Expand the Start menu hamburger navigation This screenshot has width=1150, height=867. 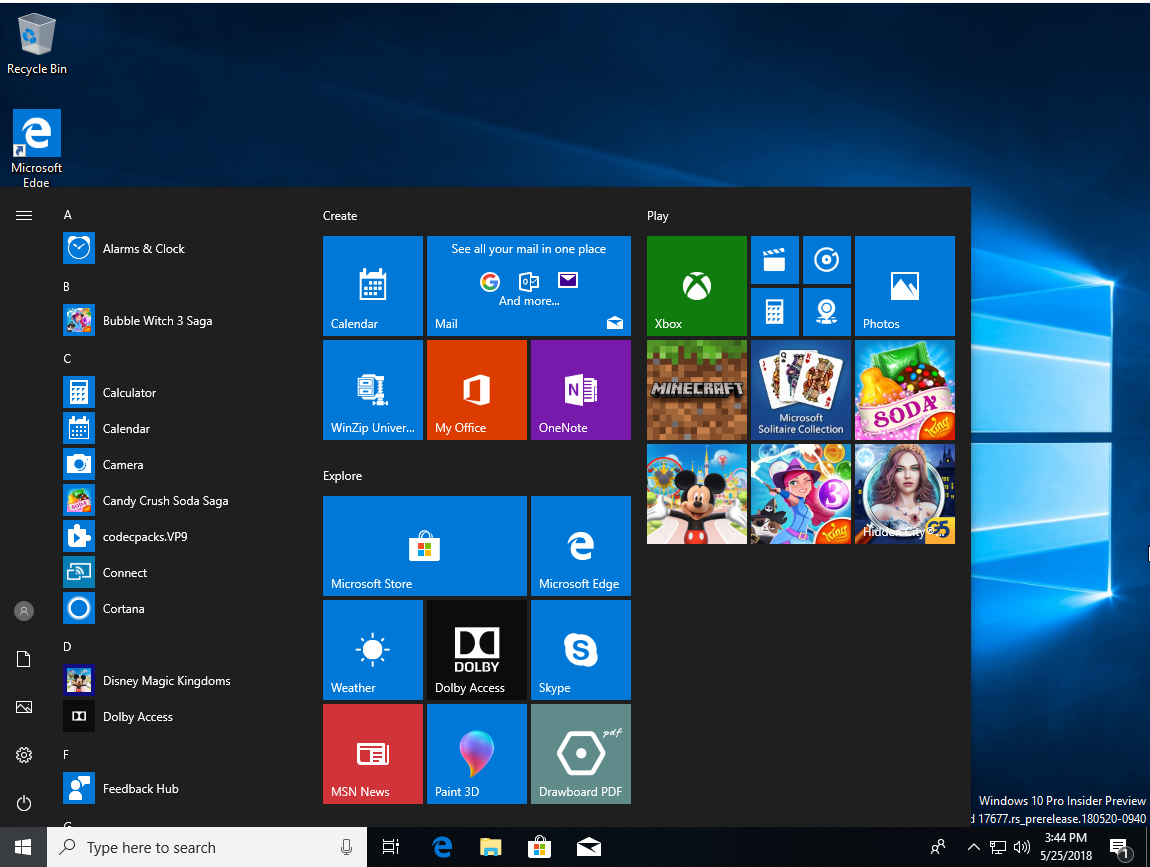point(23,216)
